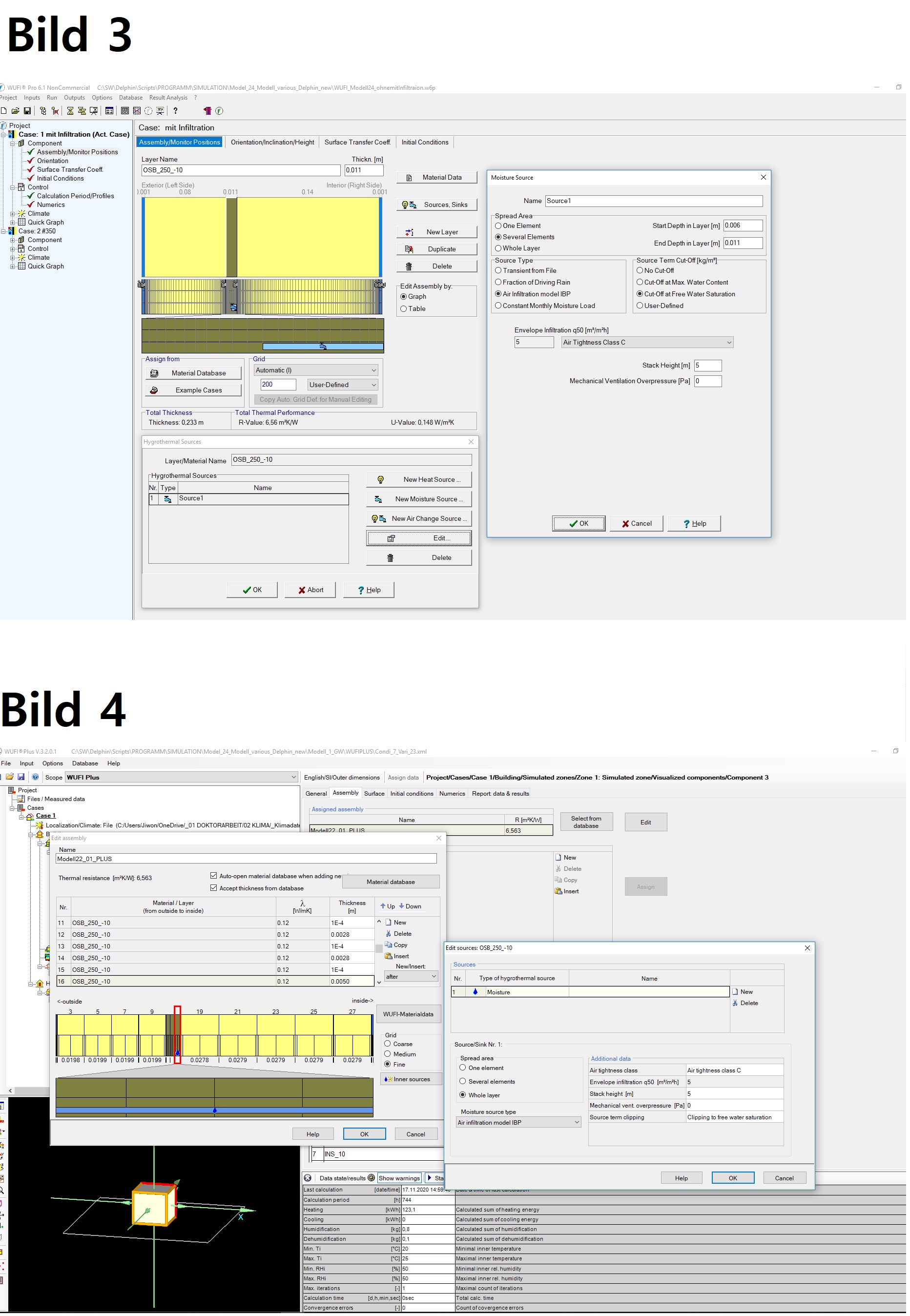Image resolution: width=910 pixels, height=1316 pixels.
Task: Click the floppy disk save icon in WUFI Pro toolbar
Action: pos(27,111)
